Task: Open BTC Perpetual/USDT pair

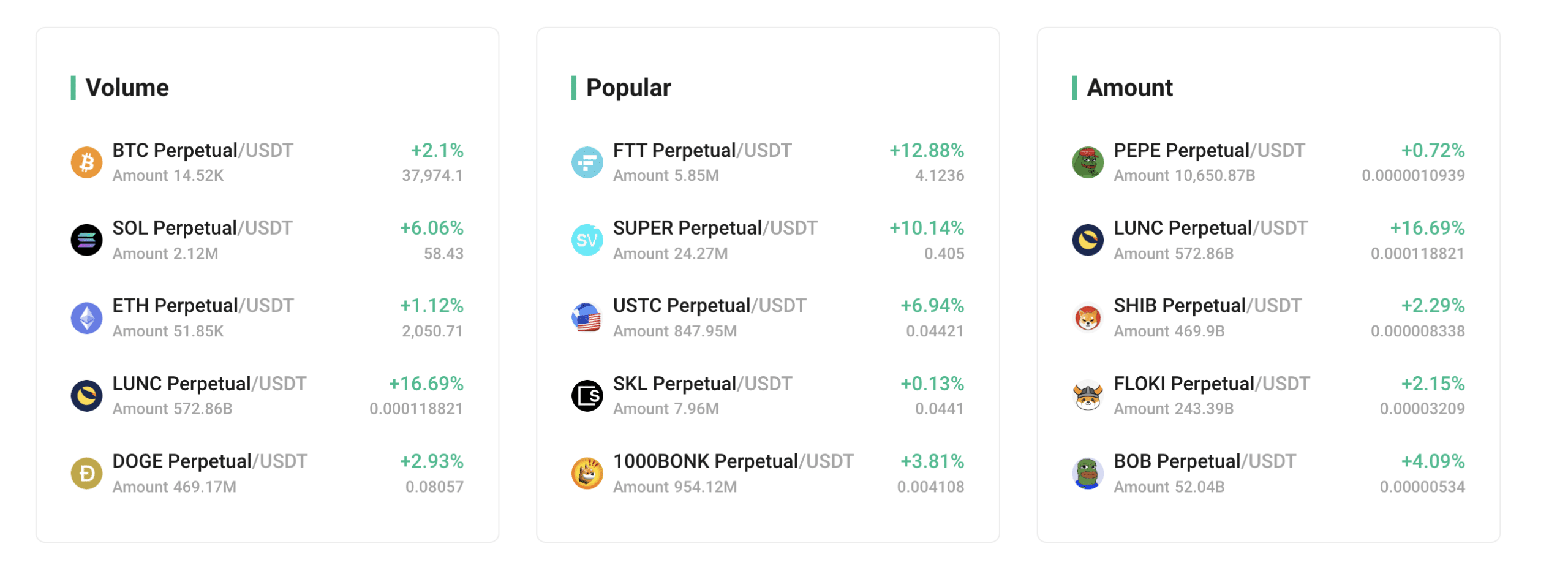Action: click(x=266, y=162)
